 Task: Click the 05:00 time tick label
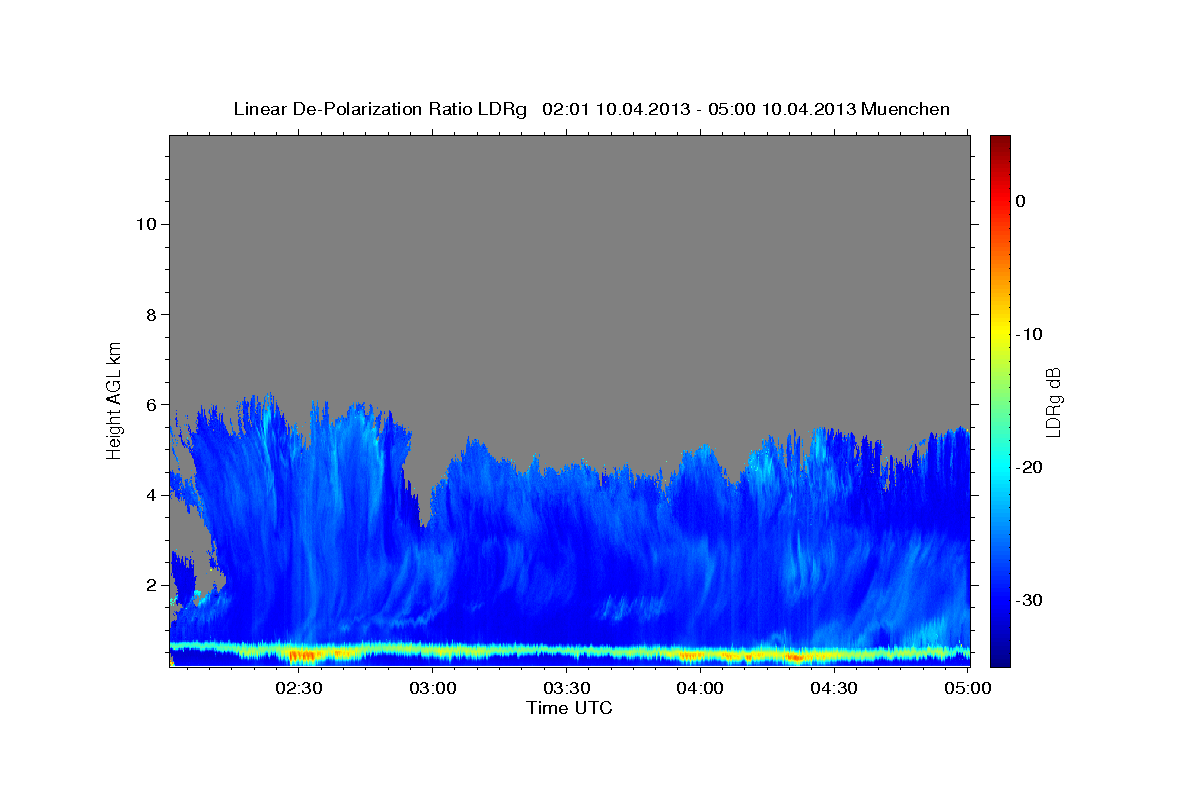tap(967, 688)
